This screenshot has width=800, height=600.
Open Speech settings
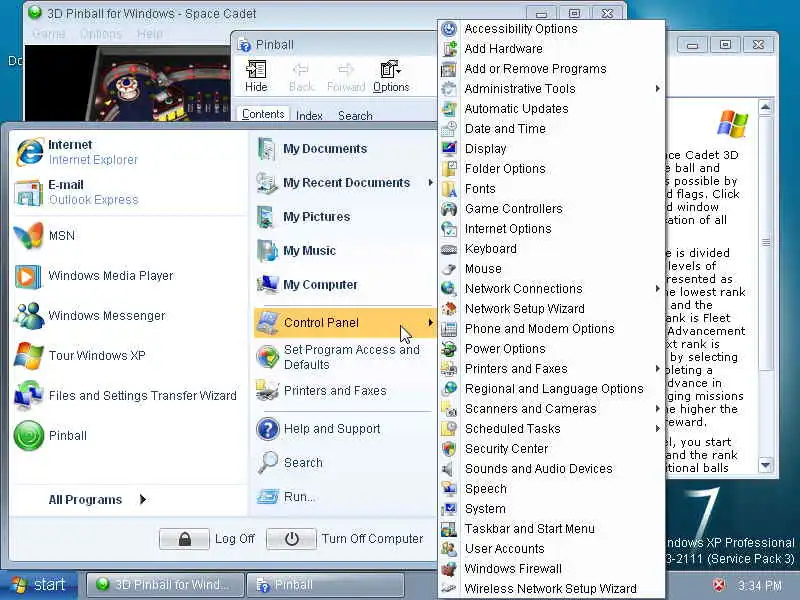[552, 489]
